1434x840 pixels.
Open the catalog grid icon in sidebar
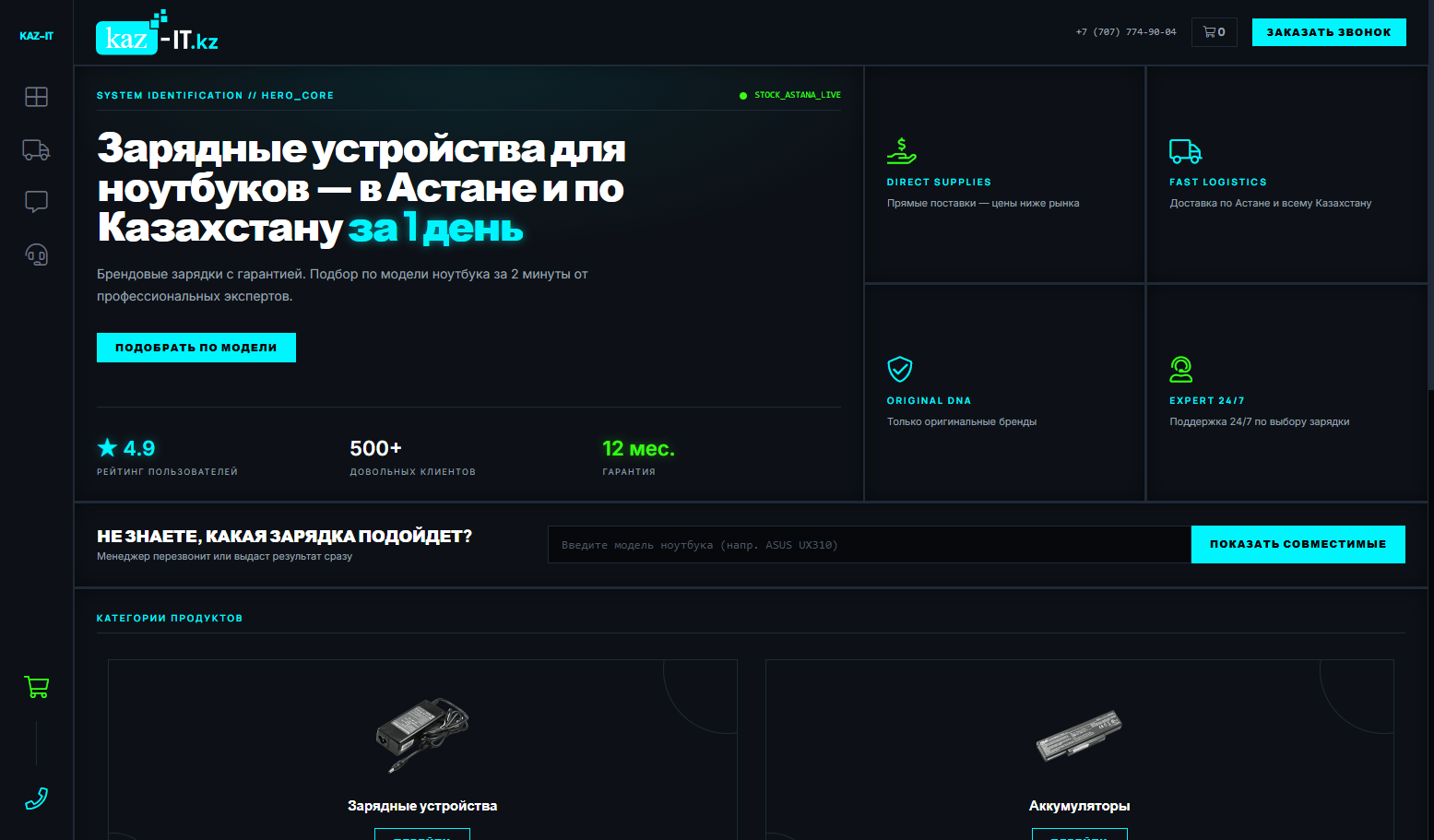click(x=36, y=97)
